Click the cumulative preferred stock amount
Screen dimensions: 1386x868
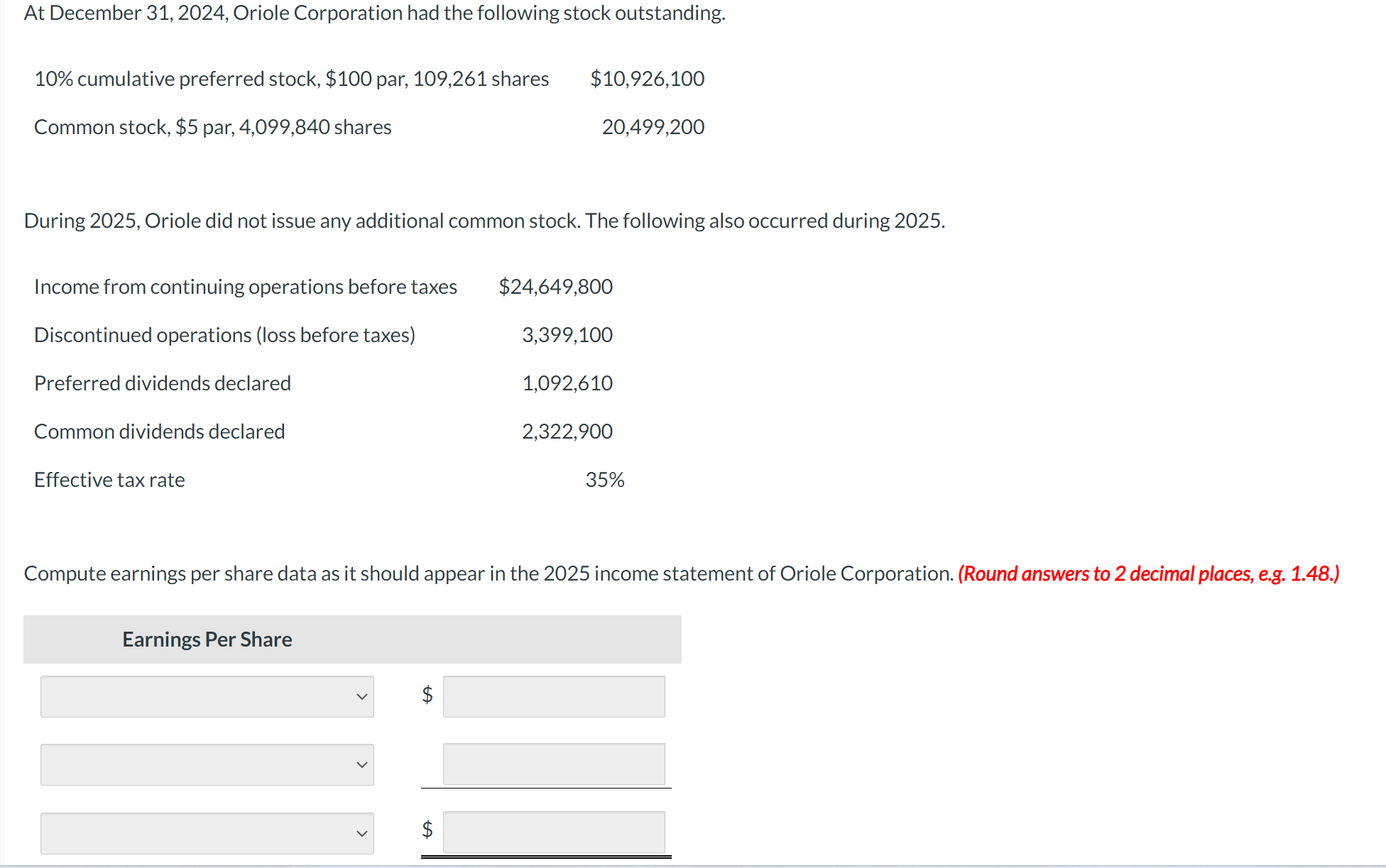(x=647, y=79)
